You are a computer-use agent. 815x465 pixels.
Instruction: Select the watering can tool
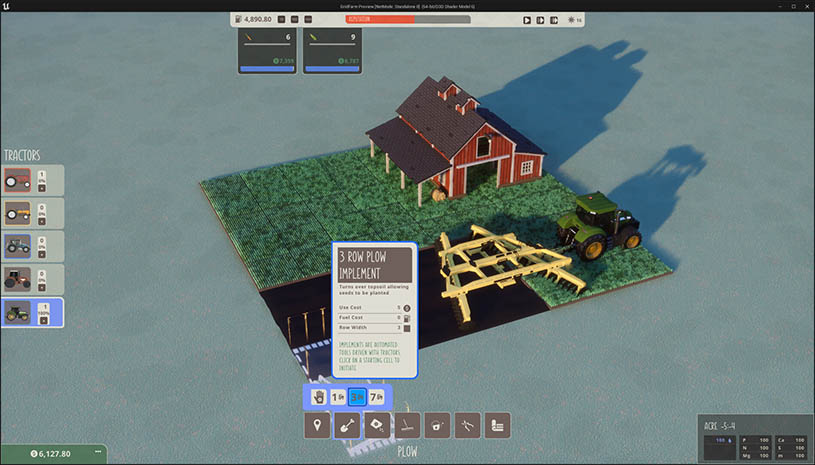coord(437,426)
